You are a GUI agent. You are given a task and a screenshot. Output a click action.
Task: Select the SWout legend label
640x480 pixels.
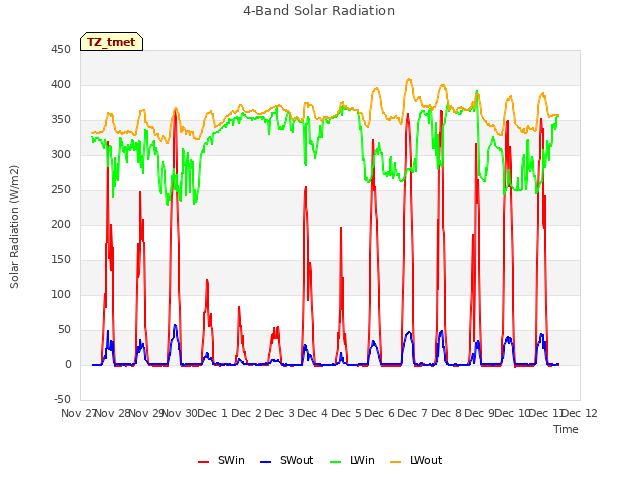click(296, 460)
